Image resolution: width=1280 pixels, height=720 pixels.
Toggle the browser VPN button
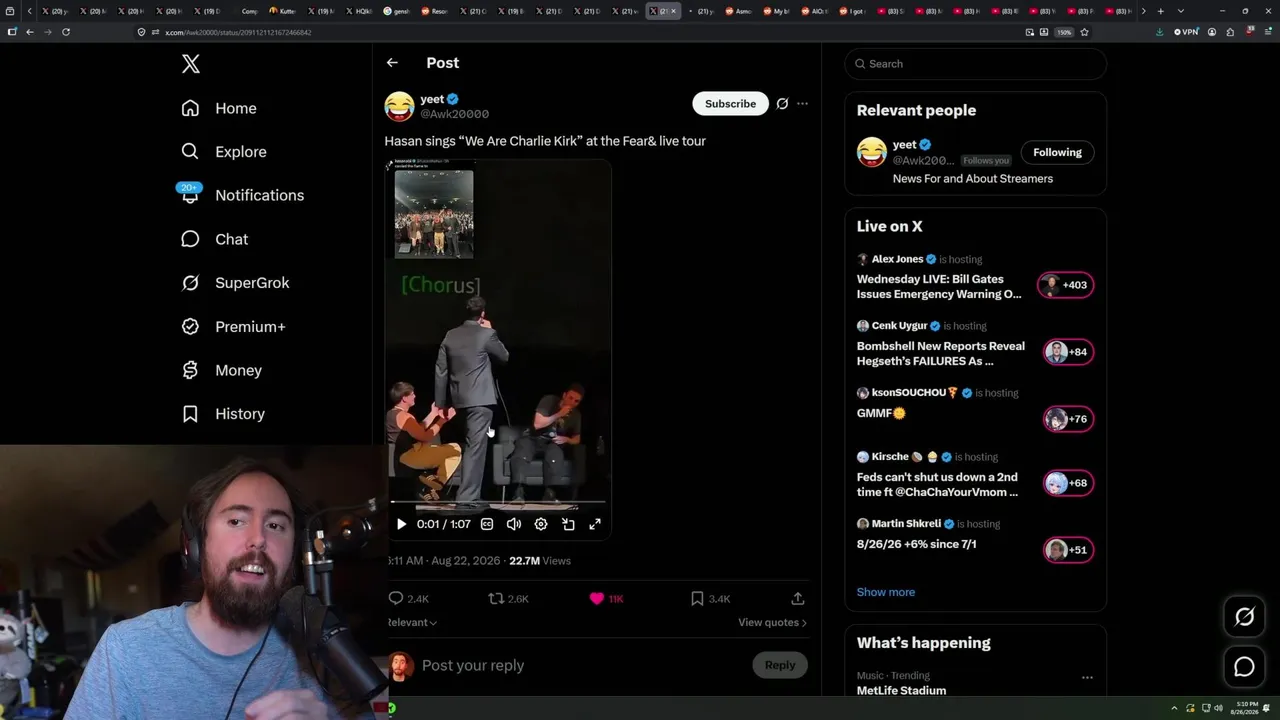1186,32
